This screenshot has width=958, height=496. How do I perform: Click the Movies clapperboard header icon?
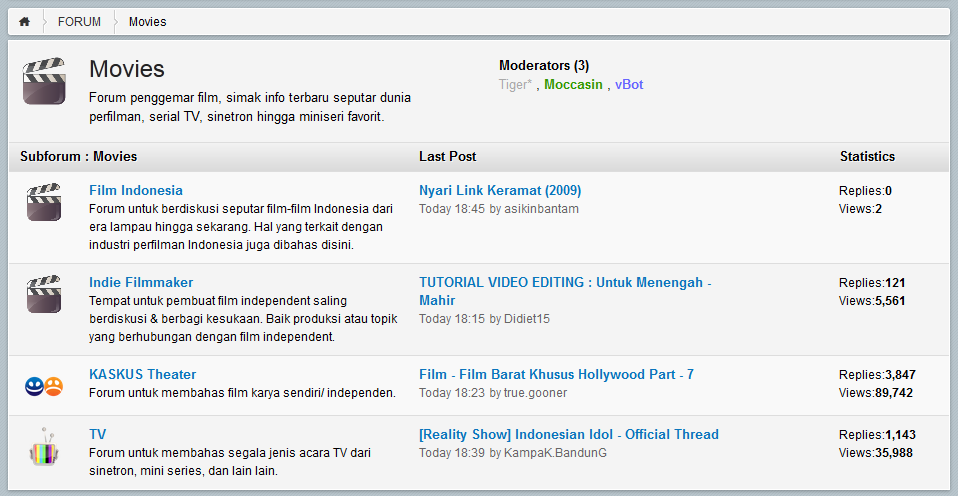coord(44,81)
